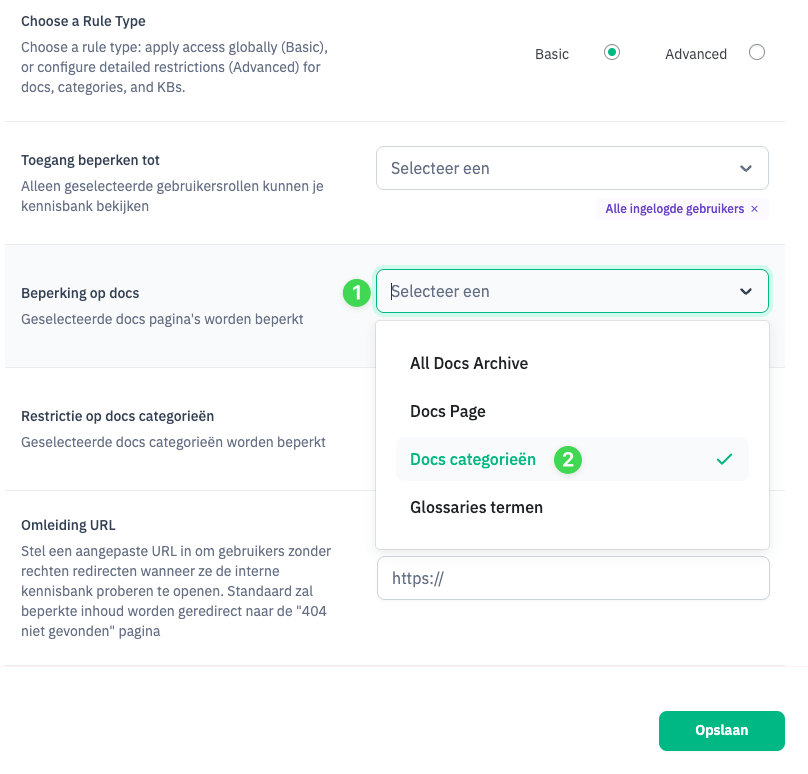Screen dimensions: 808x774
Task: Click the green checkmark beside Docs categorieën
Action: tap(725, 459)
